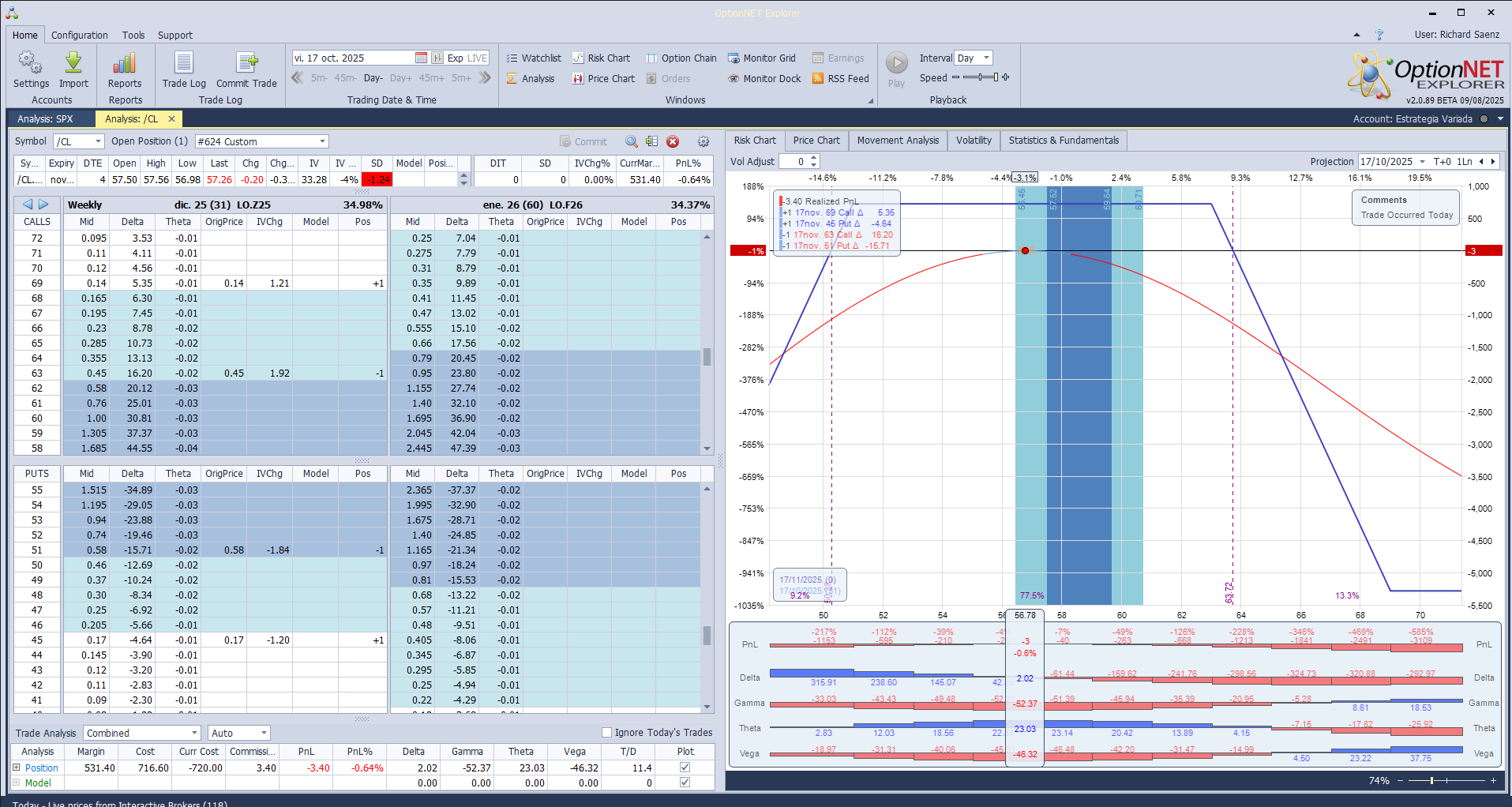Enable Ignore Today's Trades checkbox
This screenshot has width=1512, height=807.
pos(607,733)
